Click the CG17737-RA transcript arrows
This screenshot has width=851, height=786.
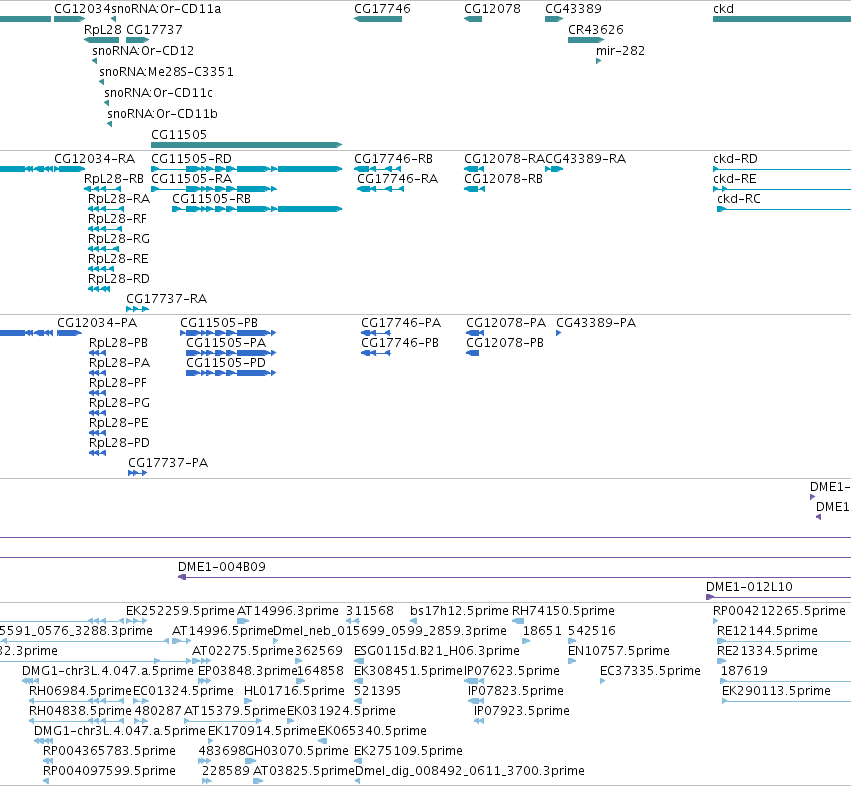click(137, 309)
